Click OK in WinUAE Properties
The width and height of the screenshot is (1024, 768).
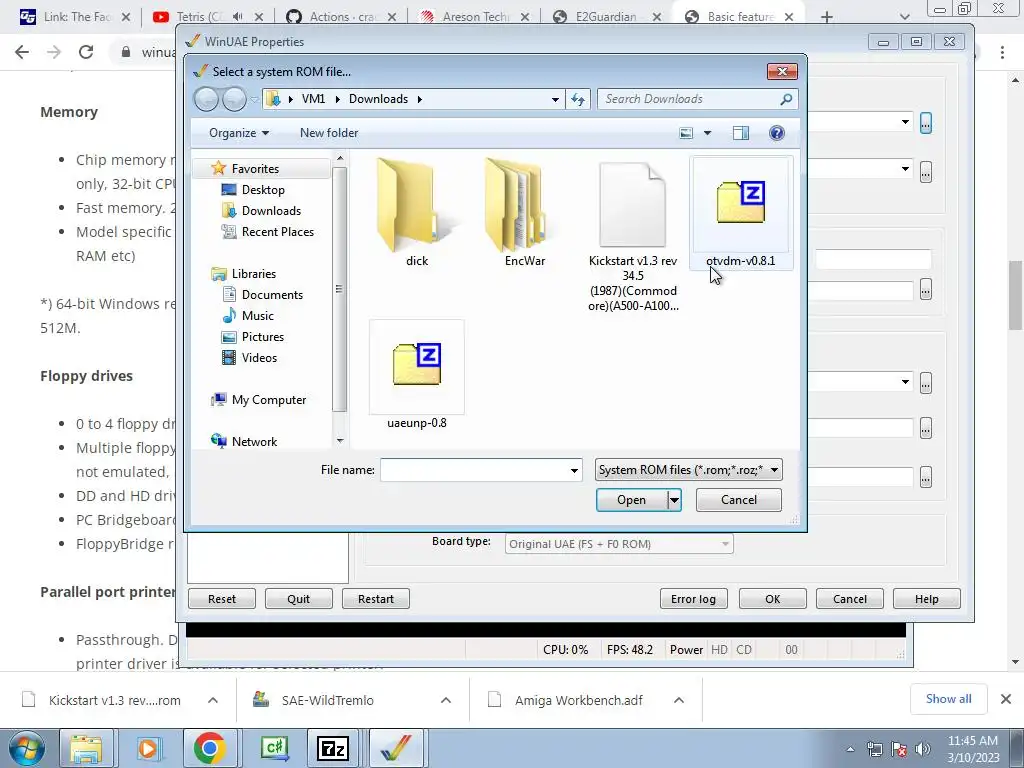tap(773, 599)
